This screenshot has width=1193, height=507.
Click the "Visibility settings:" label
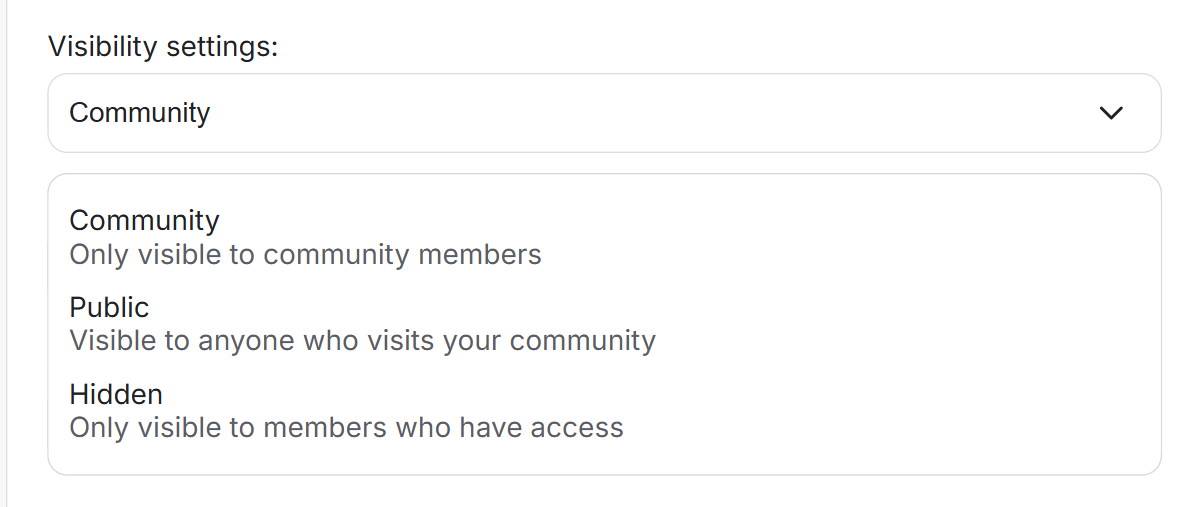[163, 47]
